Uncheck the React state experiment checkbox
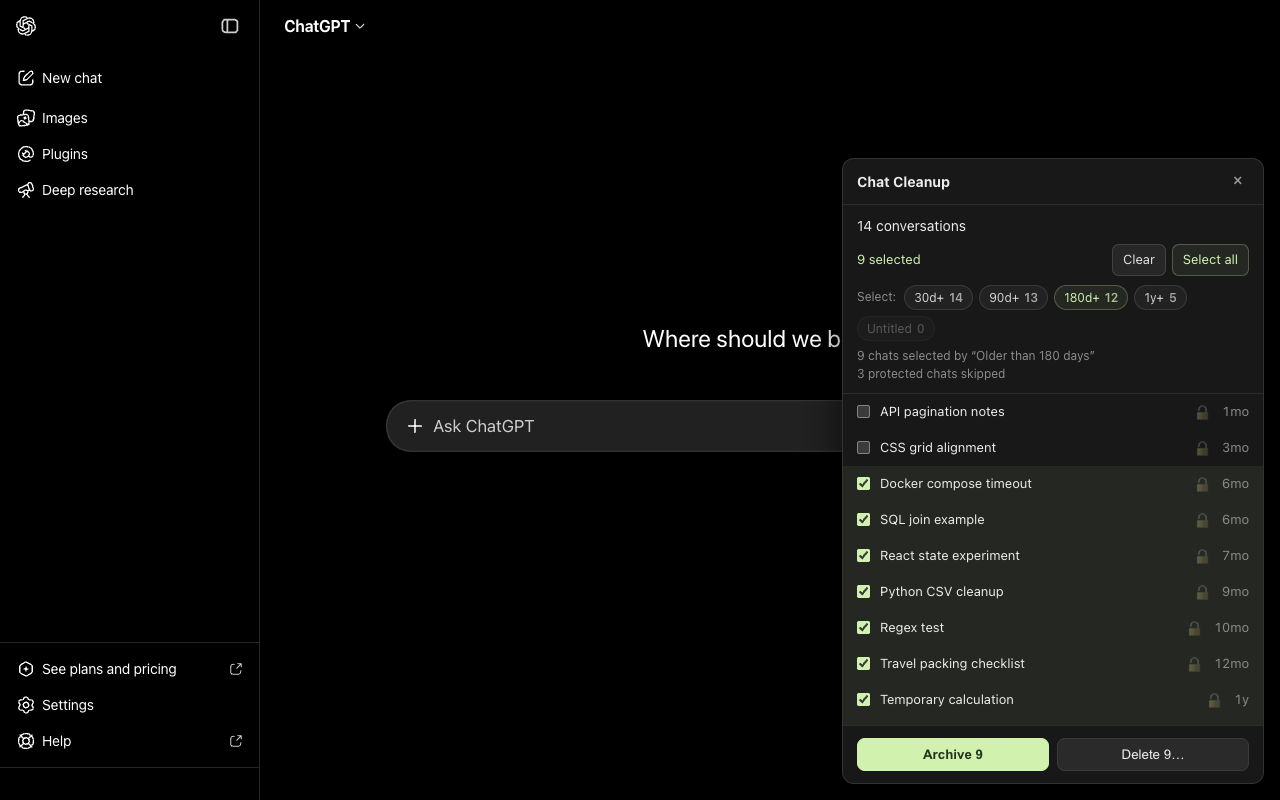 point(864,556)
